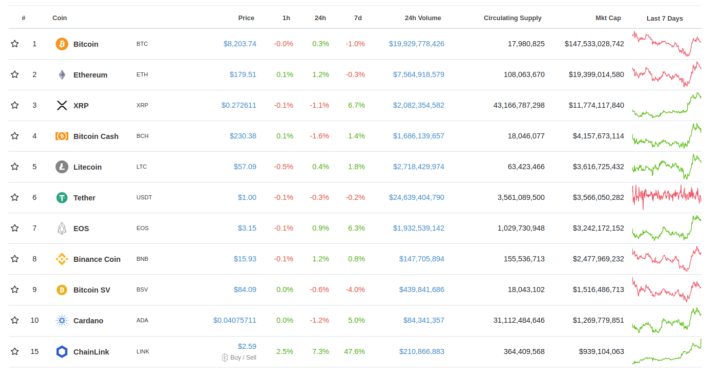Click the USDT ticker symbol

(x=144, y=198)
